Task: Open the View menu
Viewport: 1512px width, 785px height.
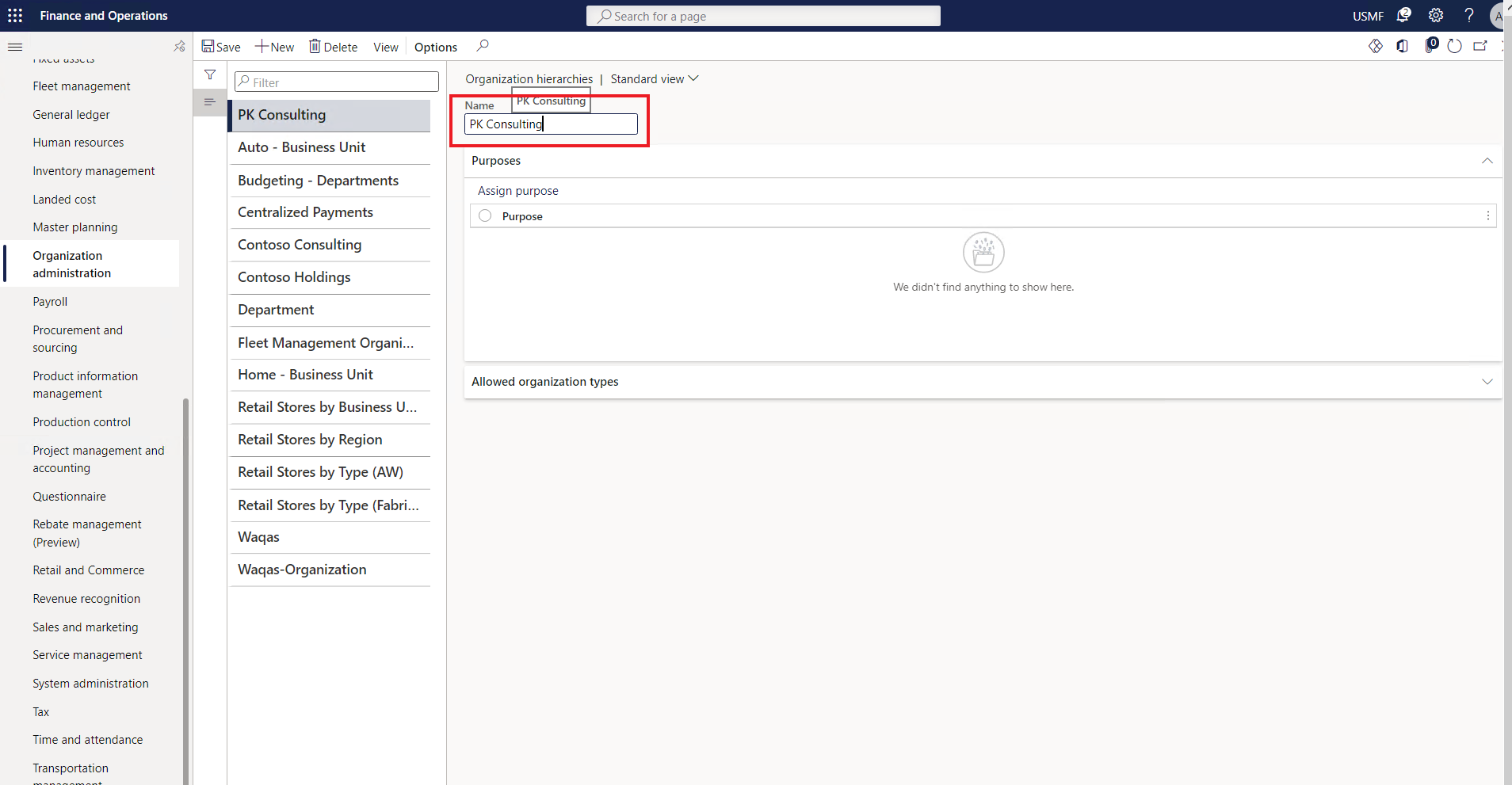Action: (386, 48)
